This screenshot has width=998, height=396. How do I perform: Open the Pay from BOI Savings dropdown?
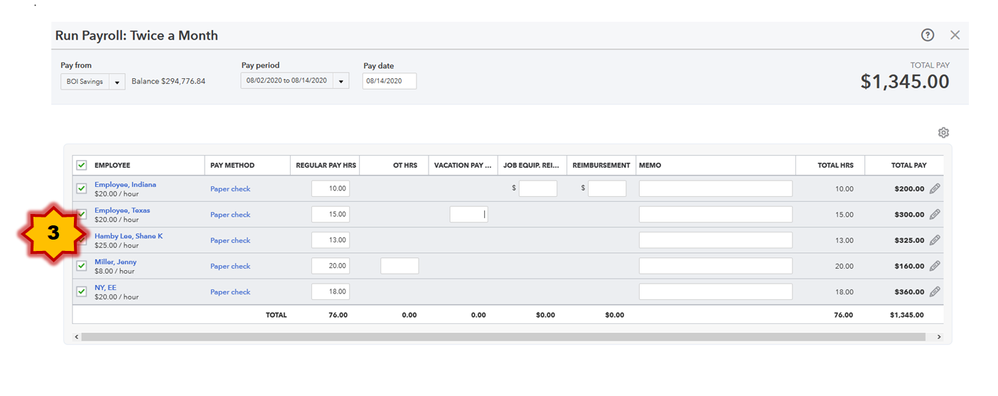point(93,81)
